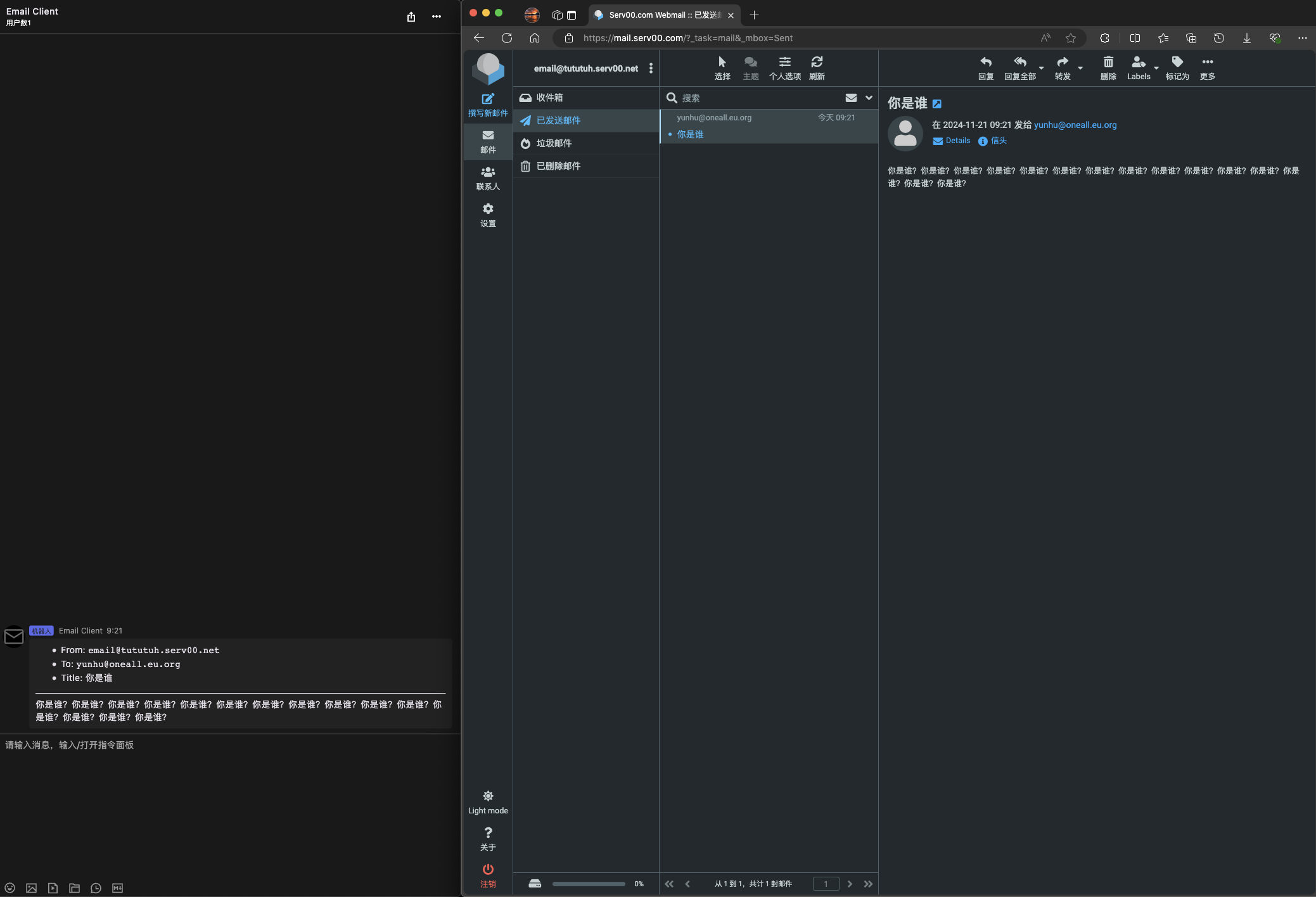
Task: Show message headers with 信头
Action: 992,141
